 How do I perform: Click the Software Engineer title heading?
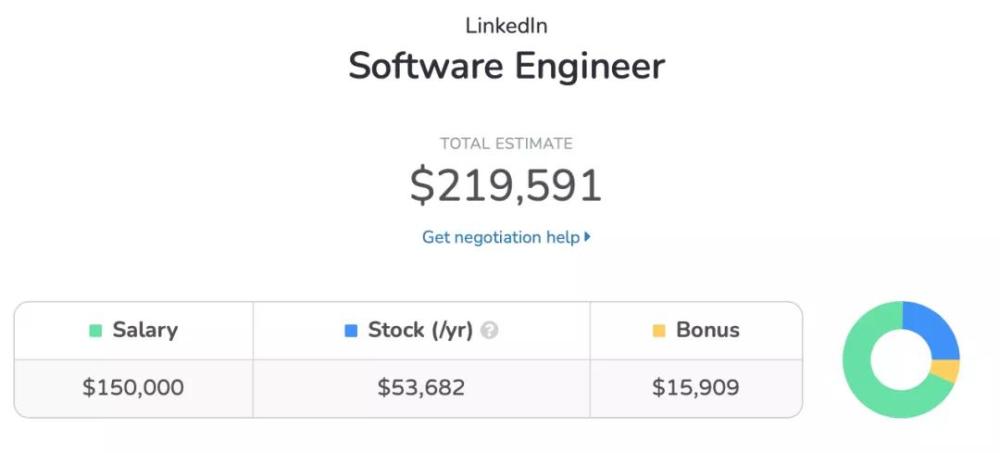[506, 66]
